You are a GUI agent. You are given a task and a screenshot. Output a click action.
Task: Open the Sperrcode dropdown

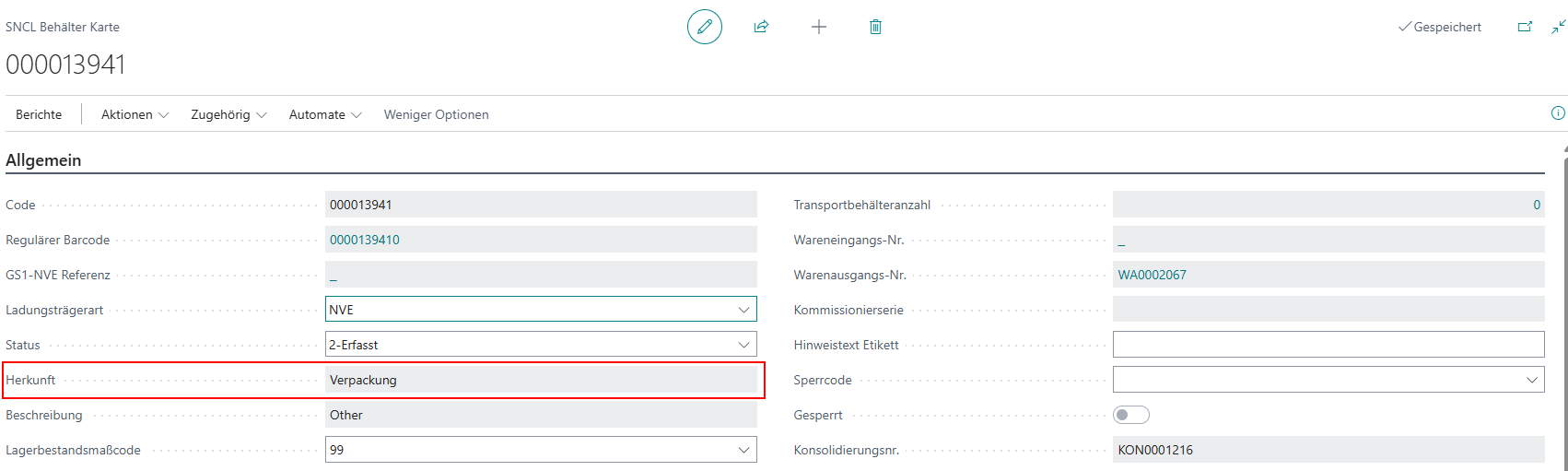point(1531,380)
